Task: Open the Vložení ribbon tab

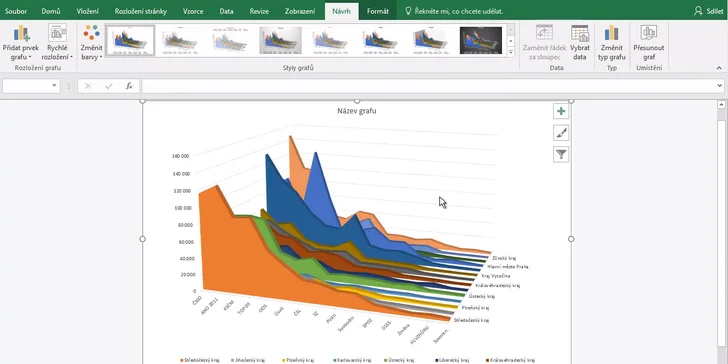Action: point(87,11)
